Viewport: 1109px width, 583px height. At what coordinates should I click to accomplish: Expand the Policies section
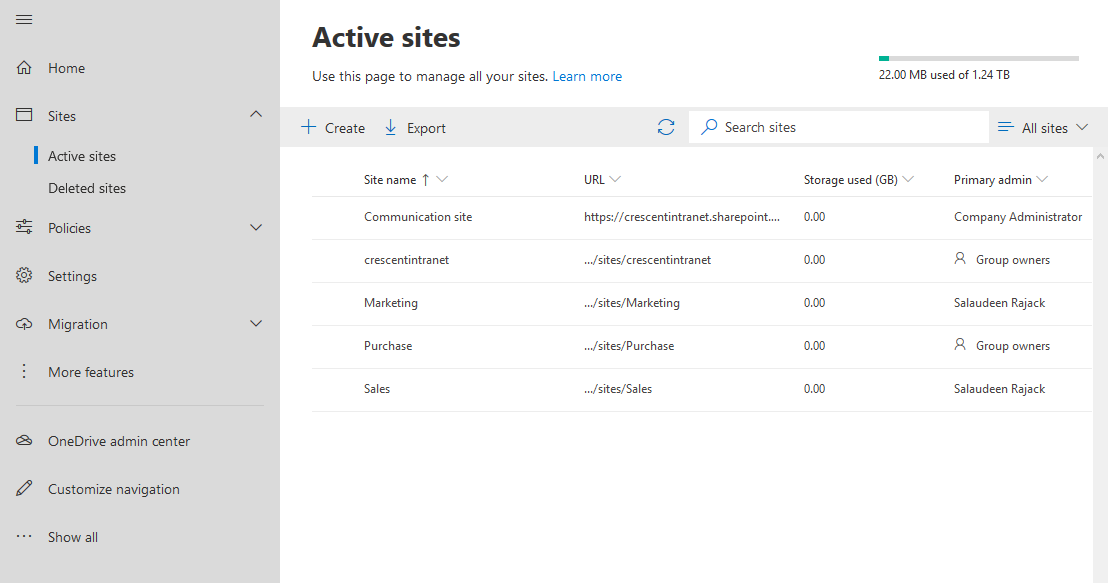[256, 227]
